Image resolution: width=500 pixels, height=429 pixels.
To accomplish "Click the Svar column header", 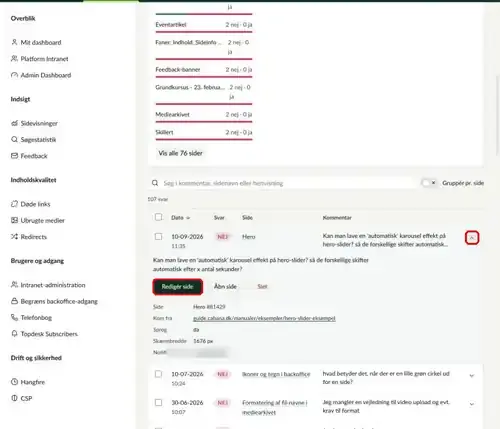I will (x=219, y=218).
